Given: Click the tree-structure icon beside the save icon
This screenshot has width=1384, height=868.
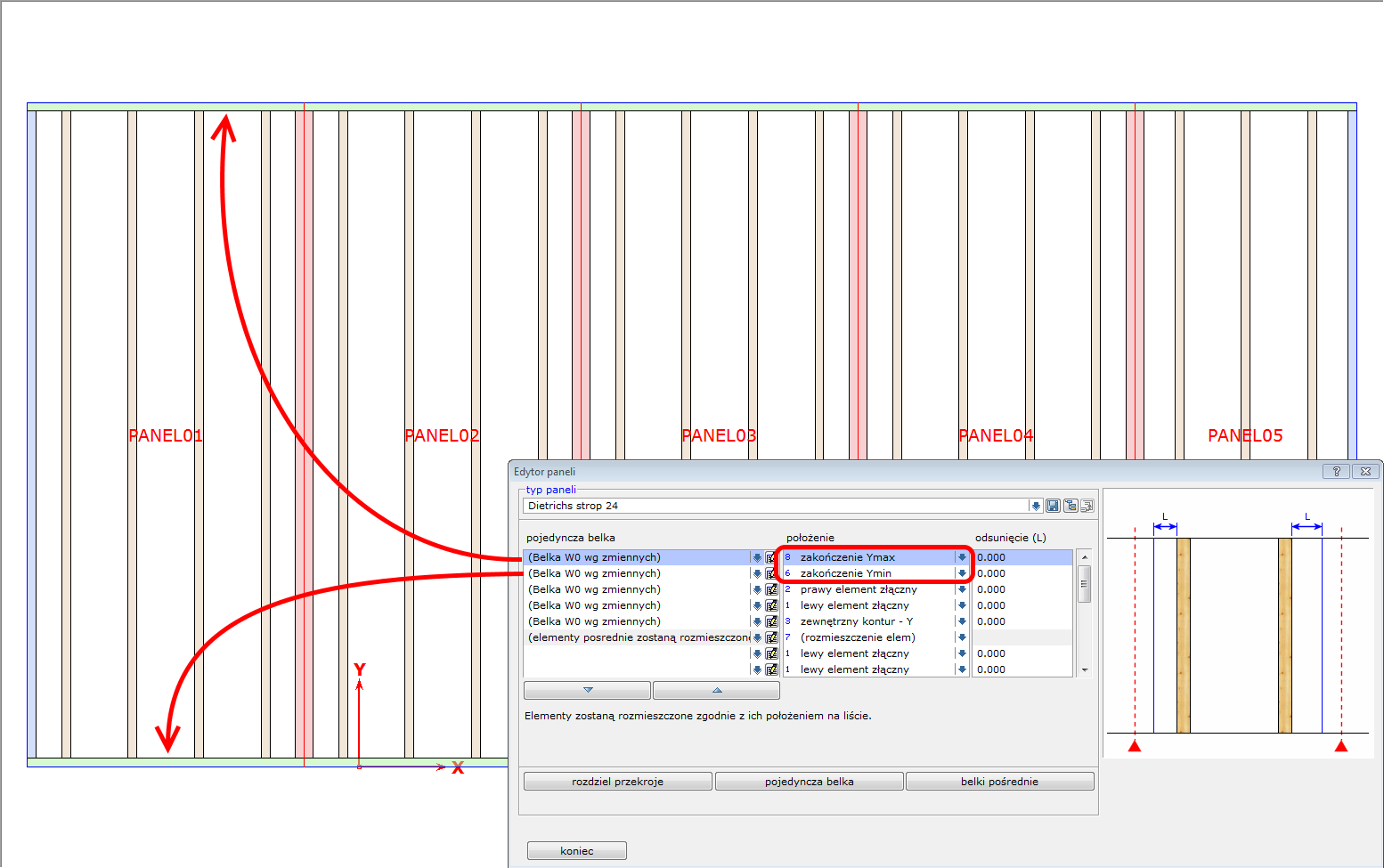Looking at the screenshot, I should [1071, 506].
